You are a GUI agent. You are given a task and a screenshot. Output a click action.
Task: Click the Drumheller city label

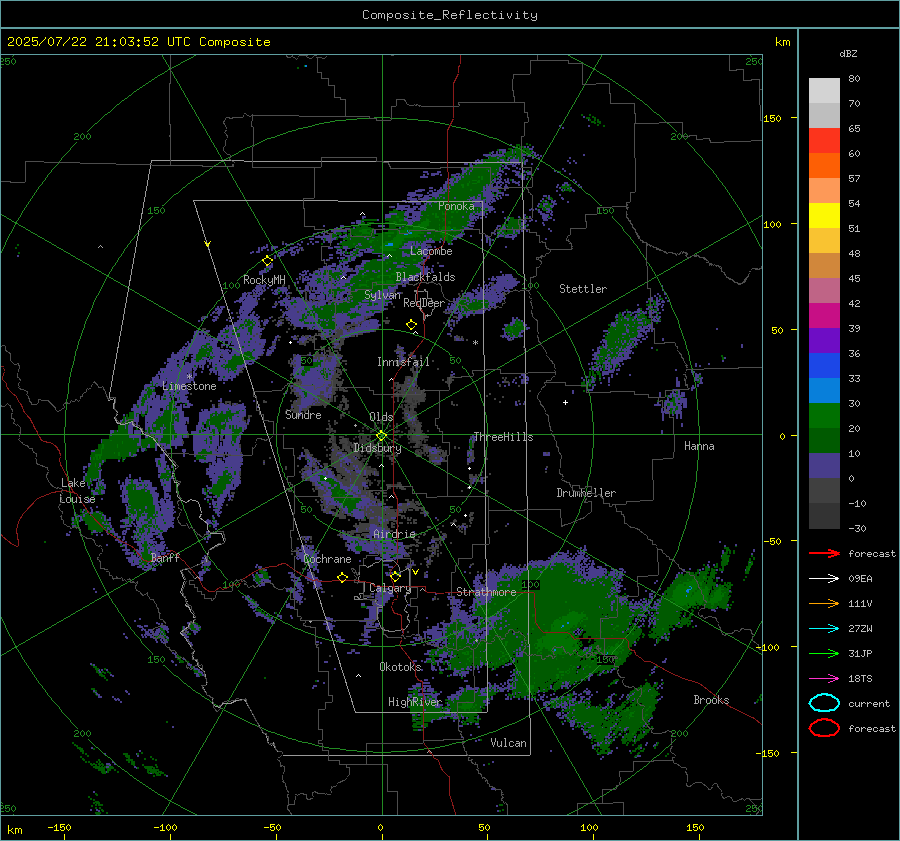(586, 493)
